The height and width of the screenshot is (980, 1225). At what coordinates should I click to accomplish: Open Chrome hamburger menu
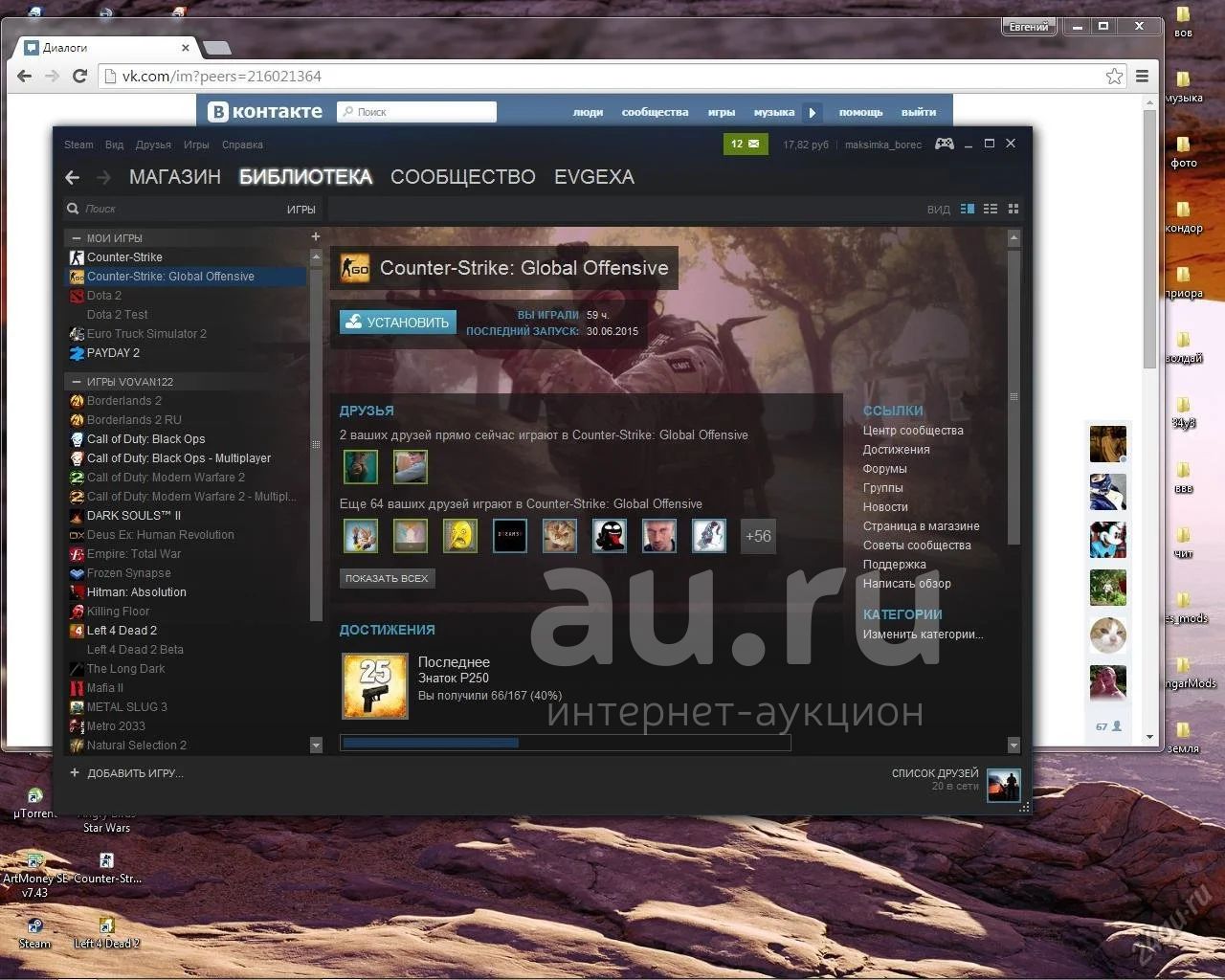1142,76
